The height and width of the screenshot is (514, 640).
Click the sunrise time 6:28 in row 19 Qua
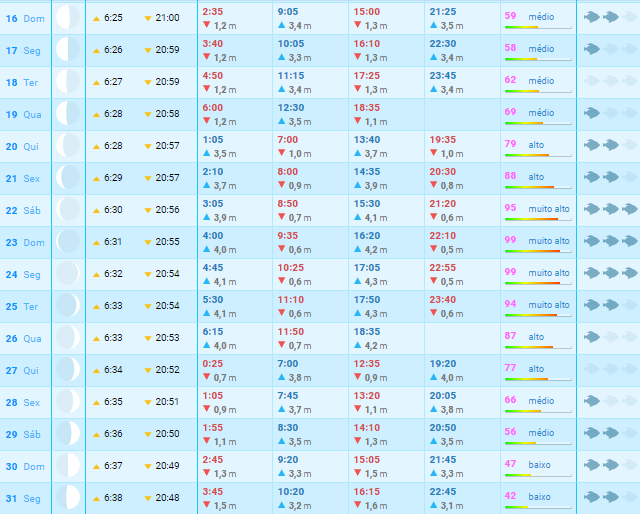113,114
